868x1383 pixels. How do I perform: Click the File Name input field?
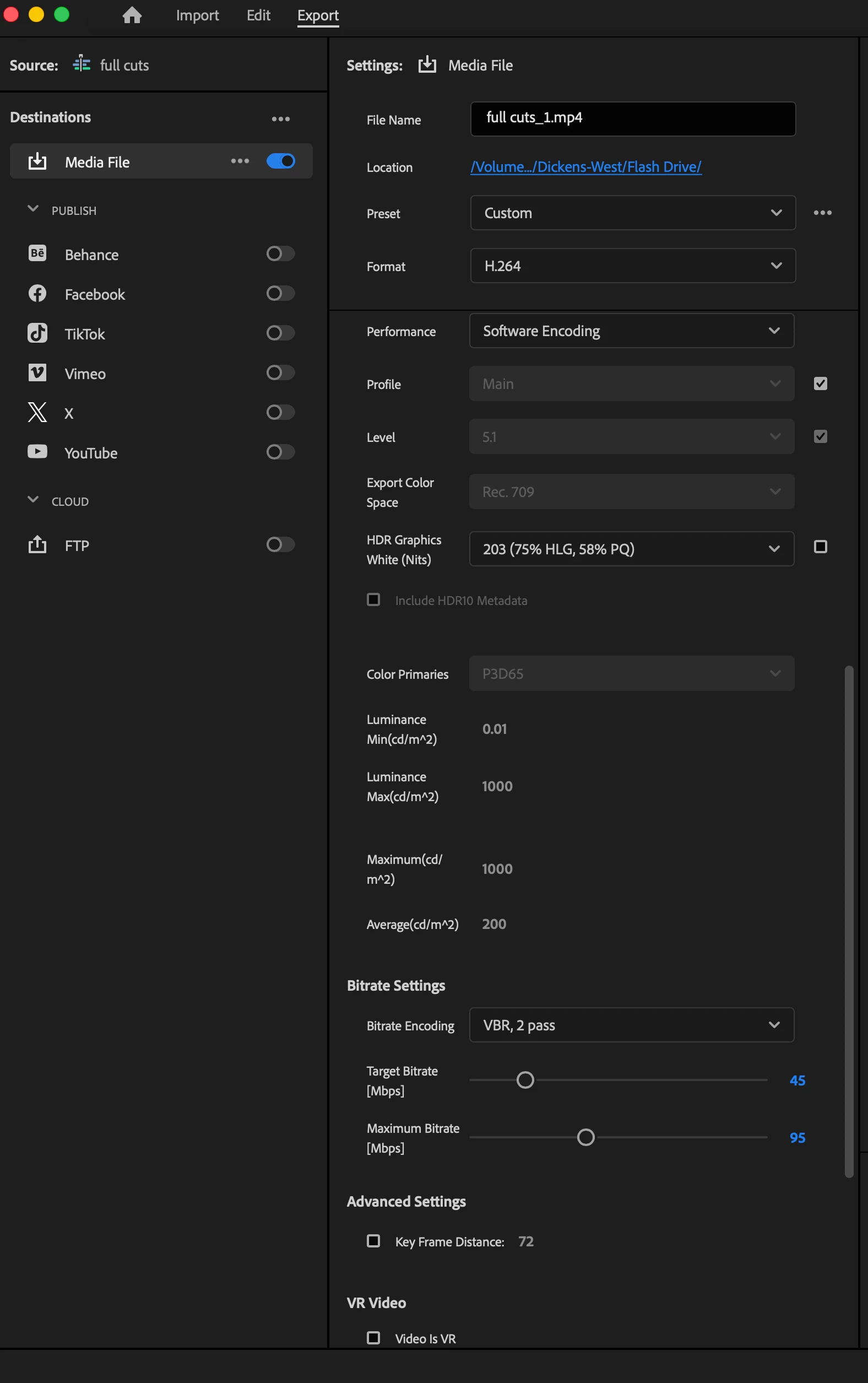coord(633,119)
